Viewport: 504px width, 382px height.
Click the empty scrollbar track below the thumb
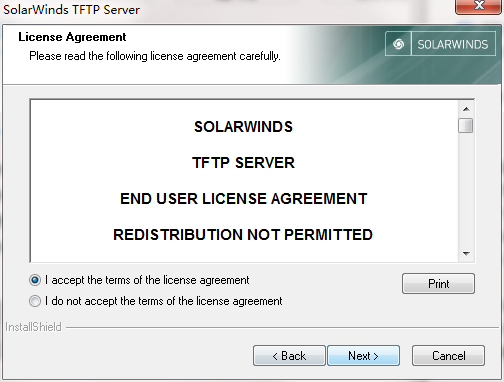(466, 190)
